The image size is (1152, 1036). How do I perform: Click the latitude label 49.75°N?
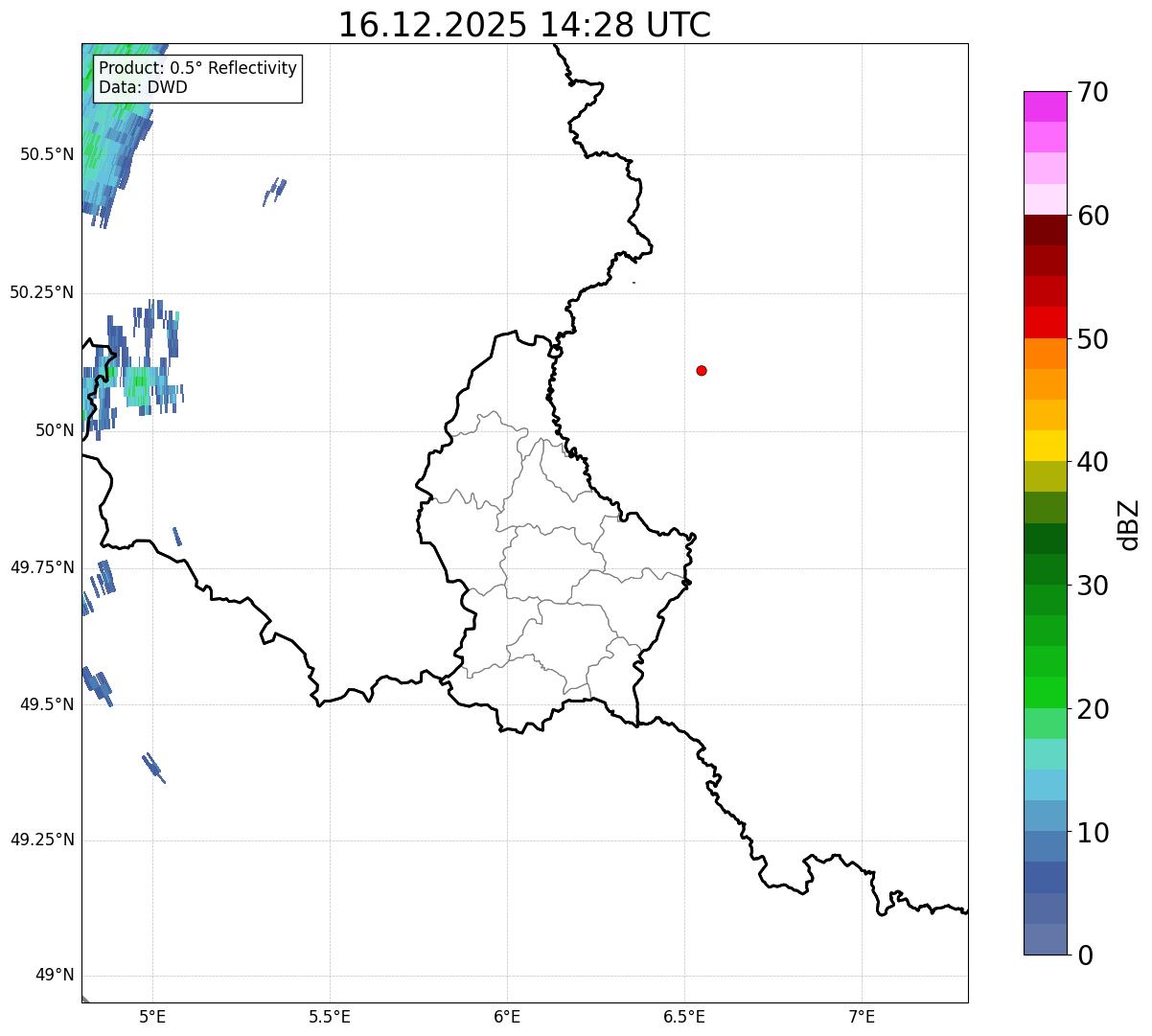[41, 567]
